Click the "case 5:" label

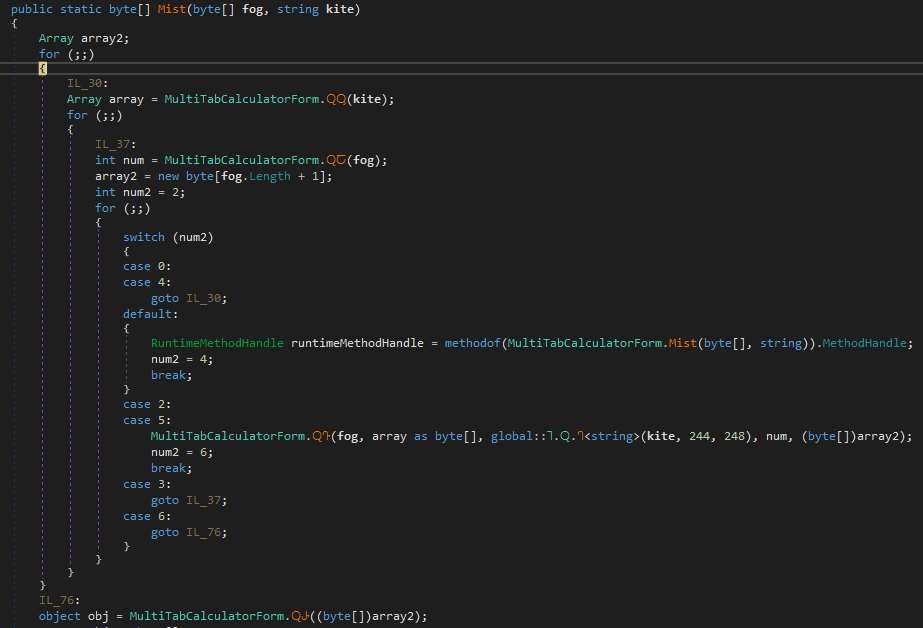[147, 420]
